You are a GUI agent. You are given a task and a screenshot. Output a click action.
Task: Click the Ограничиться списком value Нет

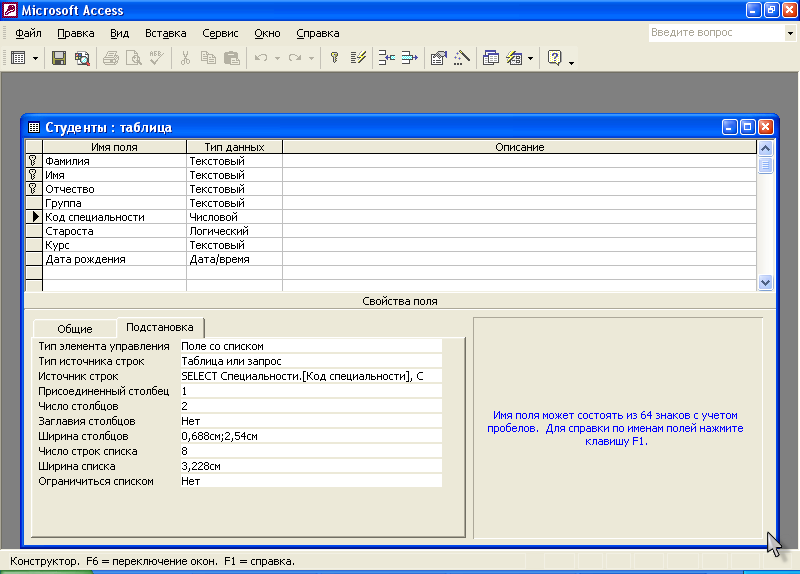(x=311, y=481)
